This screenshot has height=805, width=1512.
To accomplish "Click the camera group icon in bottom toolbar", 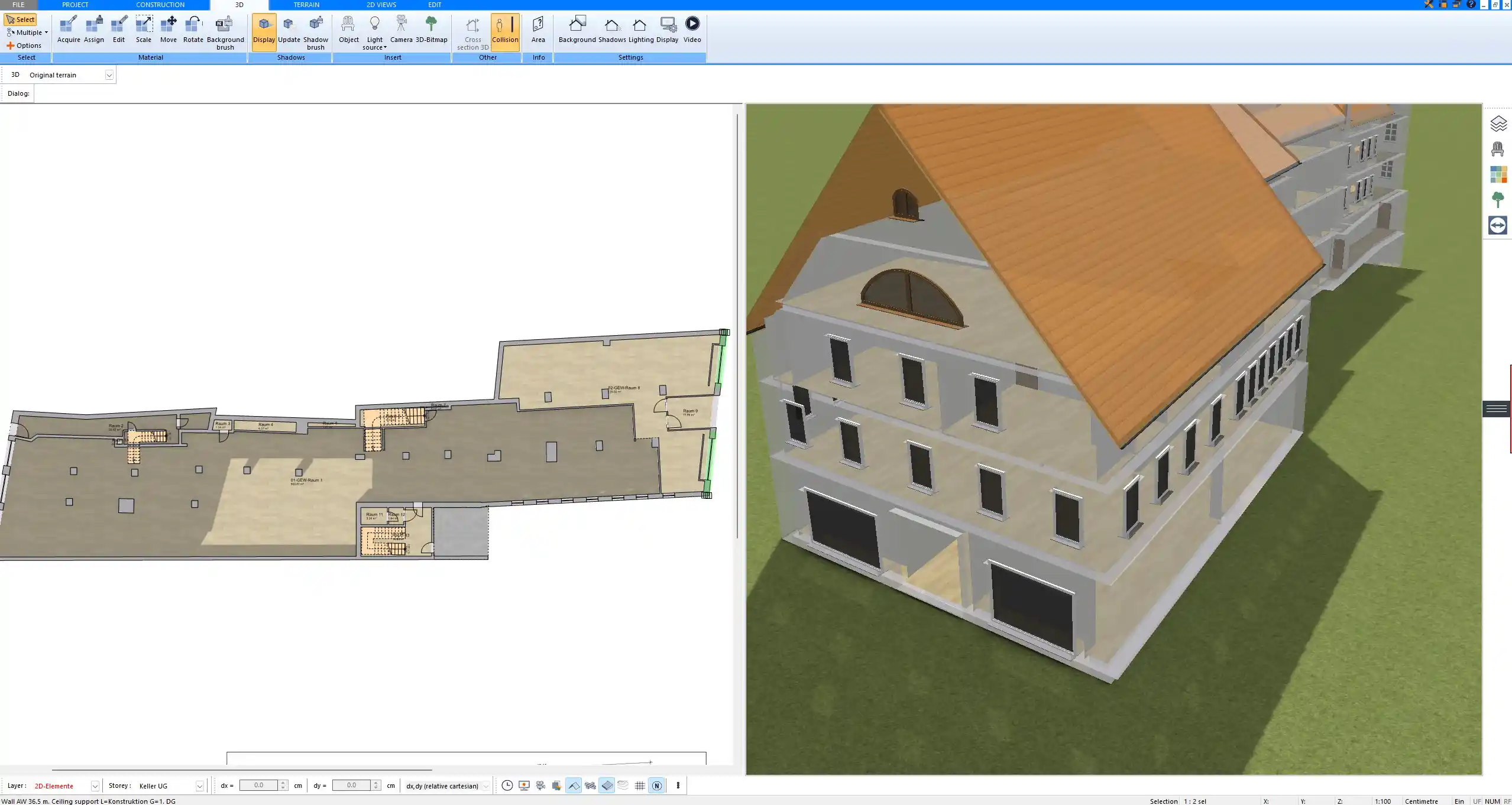I will (x=540, y=785).
